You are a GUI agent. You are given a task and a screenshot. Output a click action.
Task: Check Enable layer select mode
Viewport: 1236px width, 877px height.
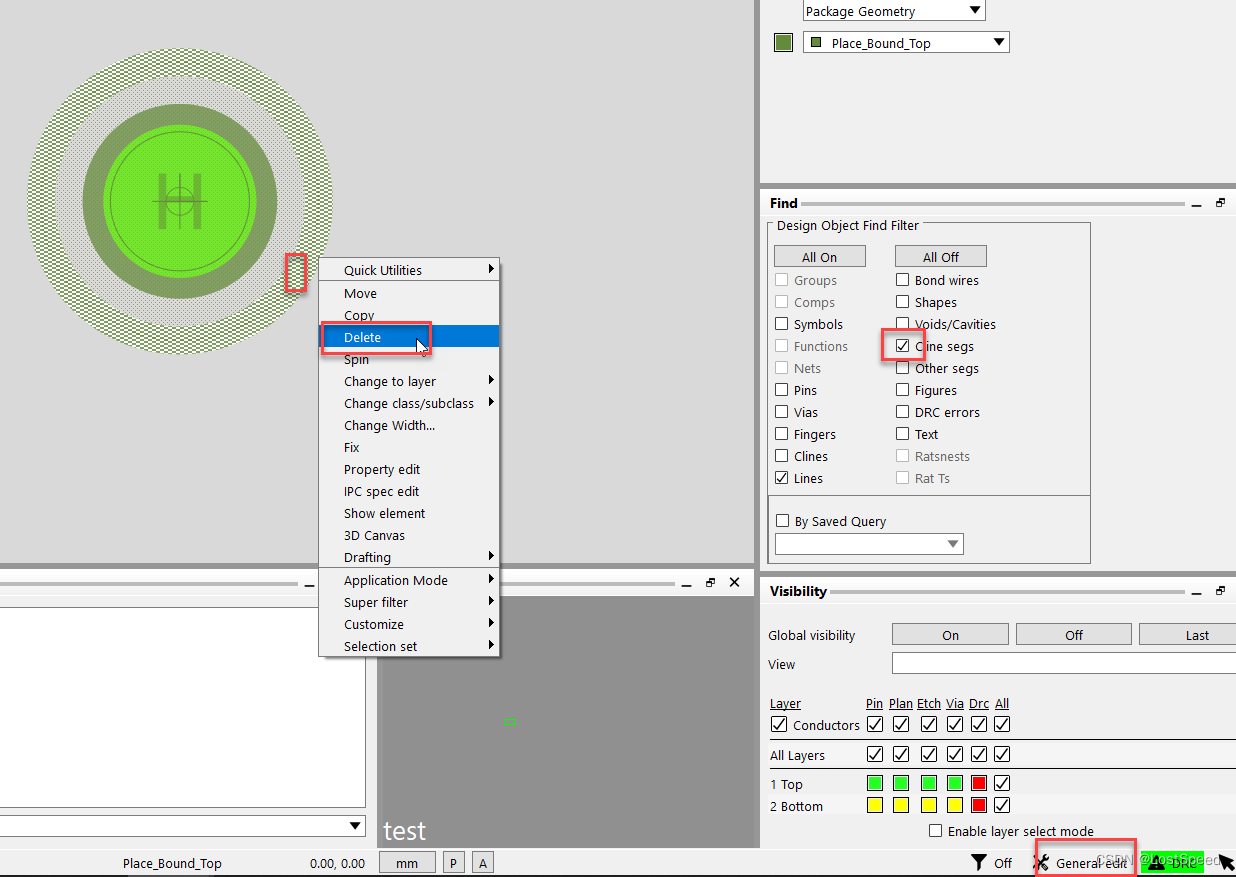(936, 831)
